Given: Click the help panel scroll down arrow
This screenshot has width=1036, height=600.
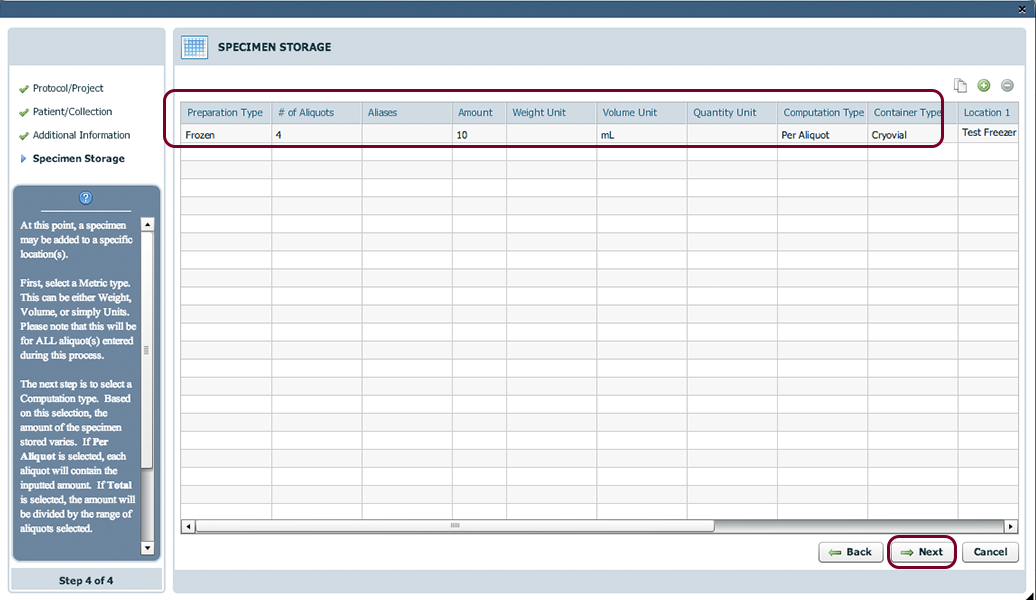Looking at the screenshot, I should coord(147,548).
